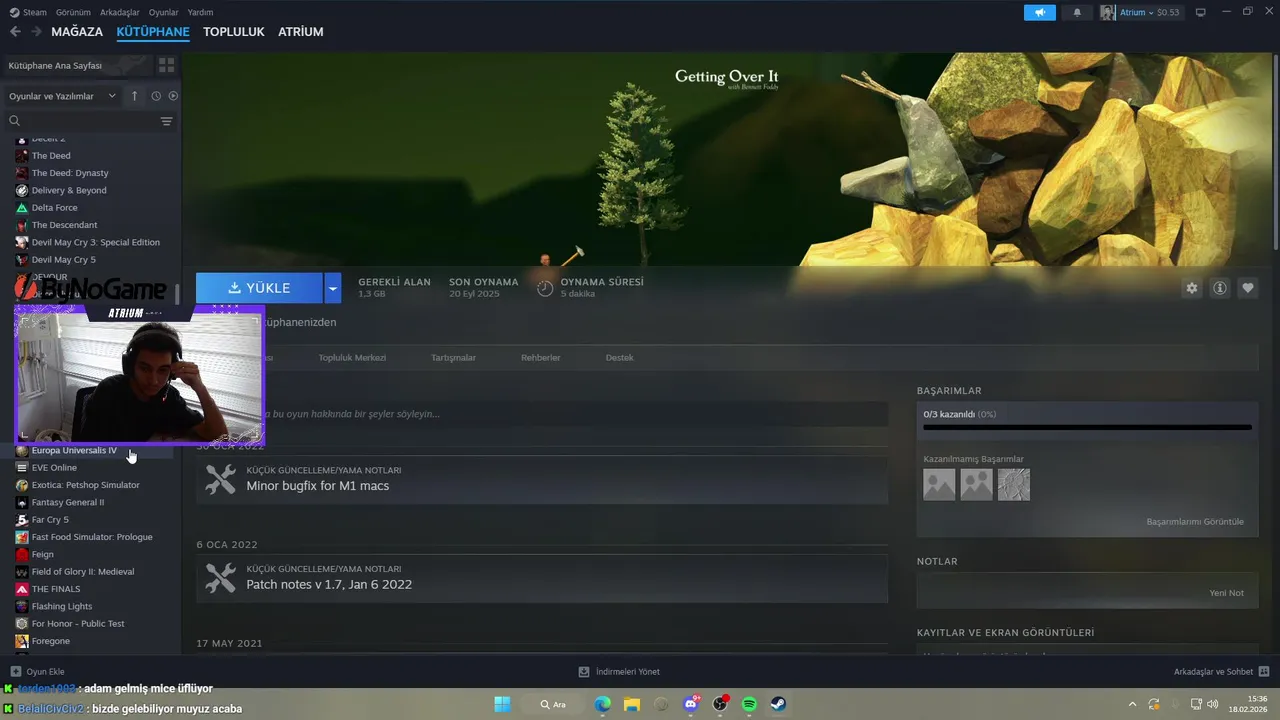Viewport: 1280px width, 720px height.
Task: Open the Rehberler tab
Action: [541, 358]
